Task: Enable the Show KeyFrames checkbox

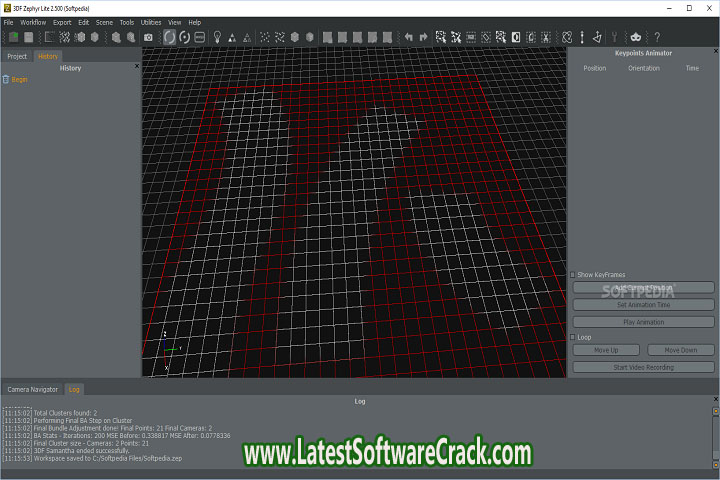Action: point(573,275)
